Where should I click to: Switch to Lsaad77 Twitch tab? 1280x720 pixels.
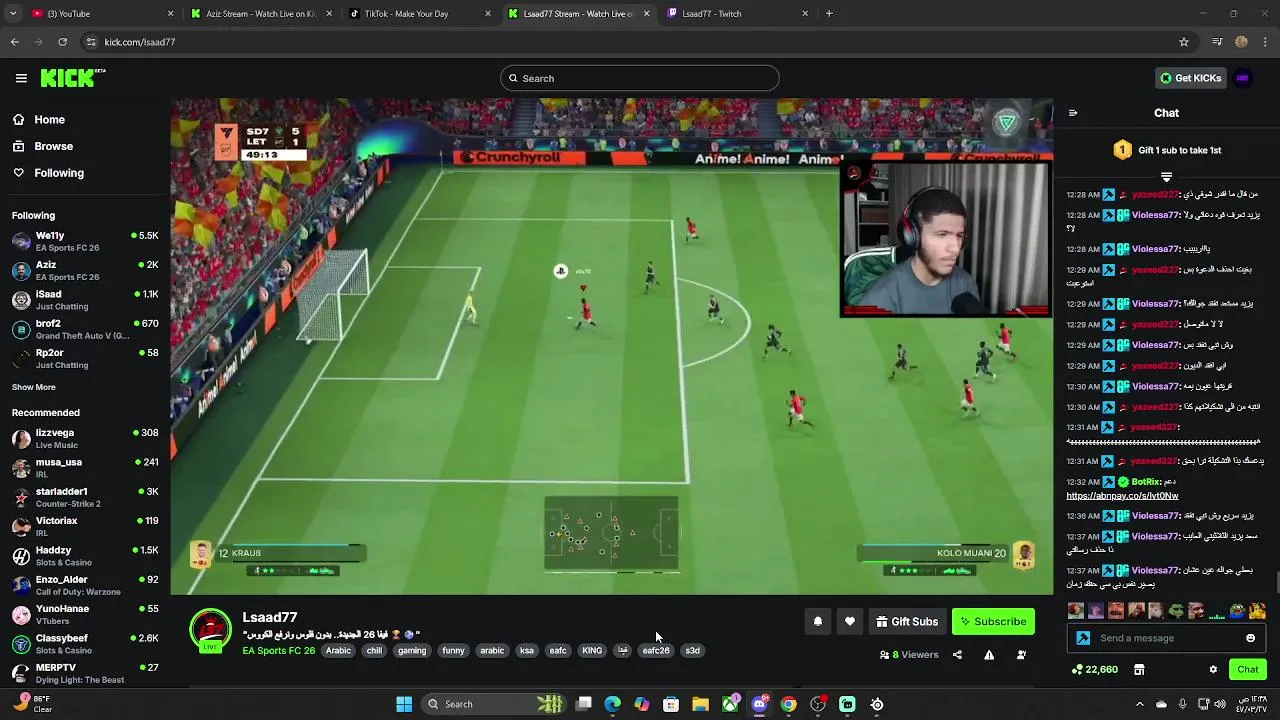[x=738, y=14]
